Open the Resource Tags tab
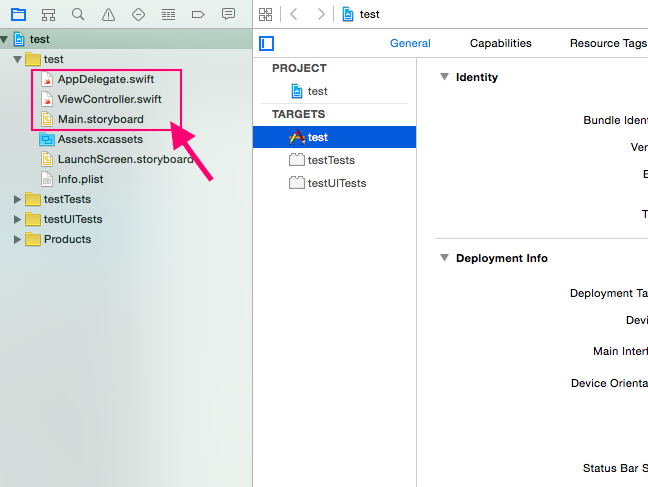The image size is (648, 487). [x=608, y=43]
